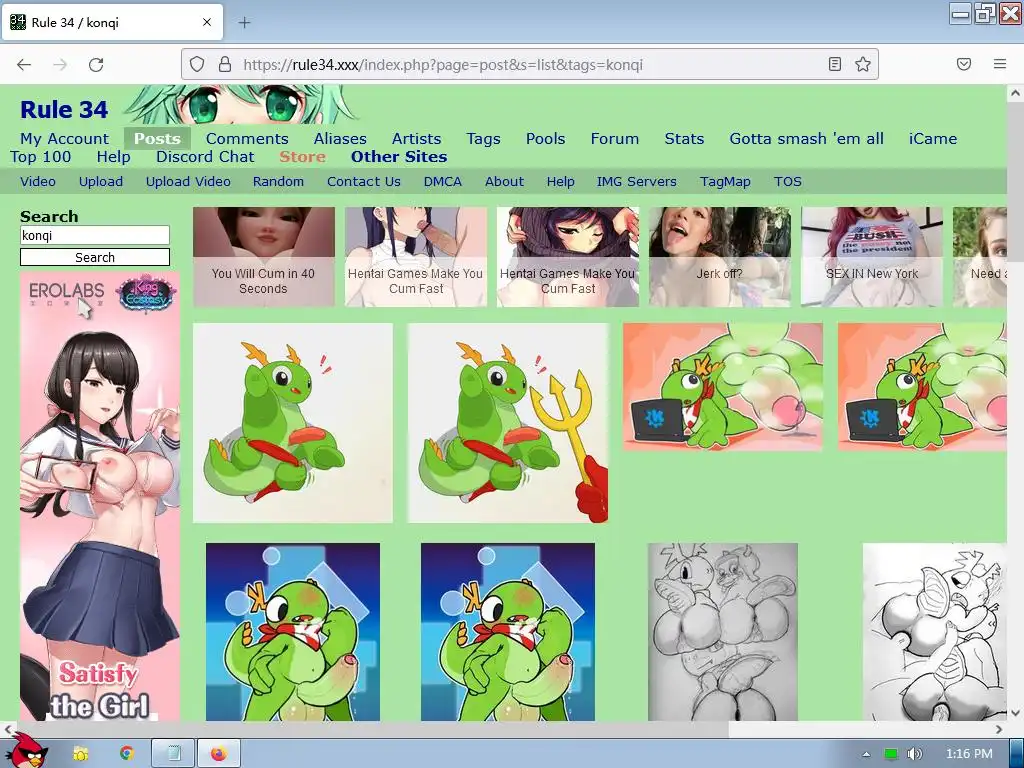Go to Pools
Image resolution: width=1024 pixels, height=768 pixels.
point(545,138)
